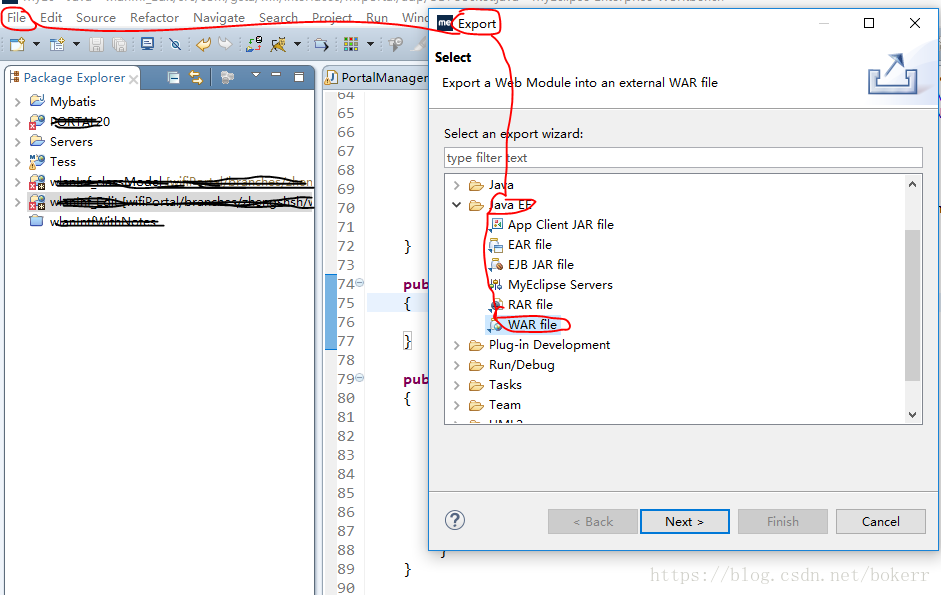The height and width of the screenshot is (595, 941).
Task: Select the Mybatis project in Package Explorer
Action: (73, 101)
